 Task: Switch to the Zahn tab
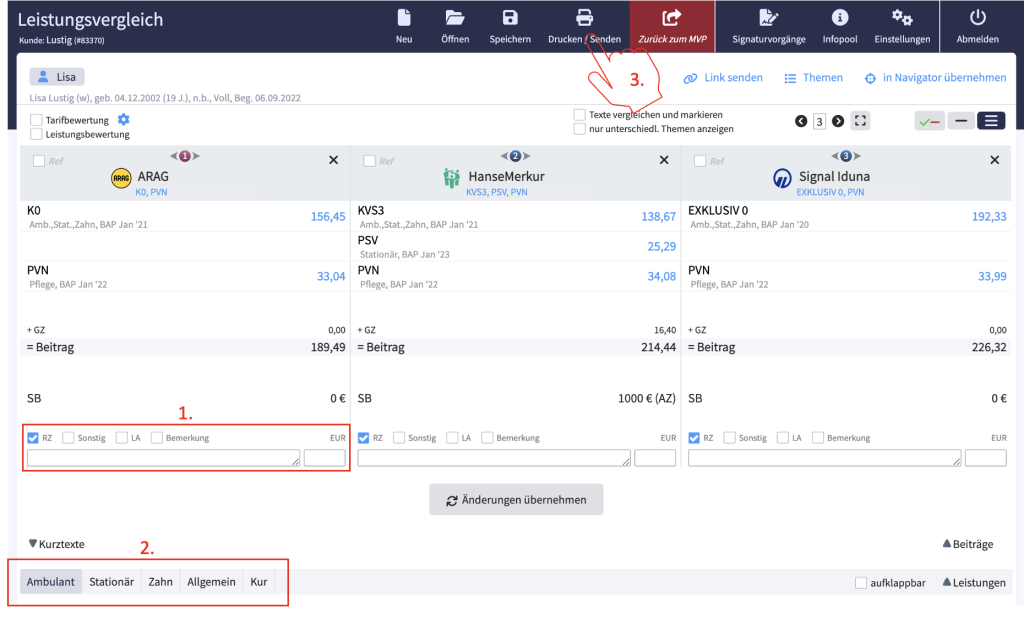[161, 582]
